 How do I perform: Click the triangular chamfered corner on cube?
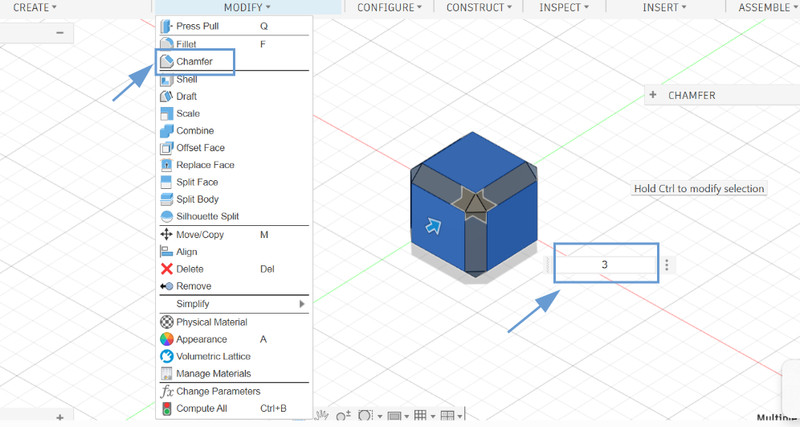pos(475,203)
